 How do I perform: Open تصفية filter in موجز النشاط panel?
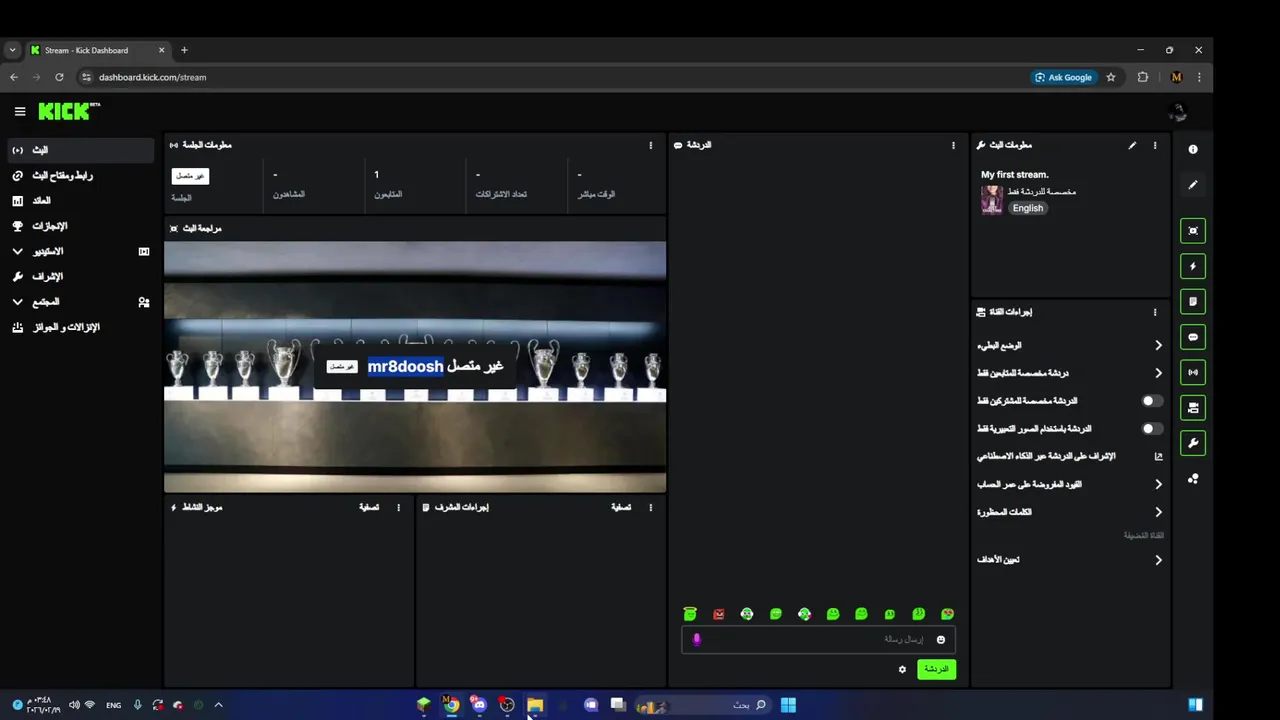(369, 507)
